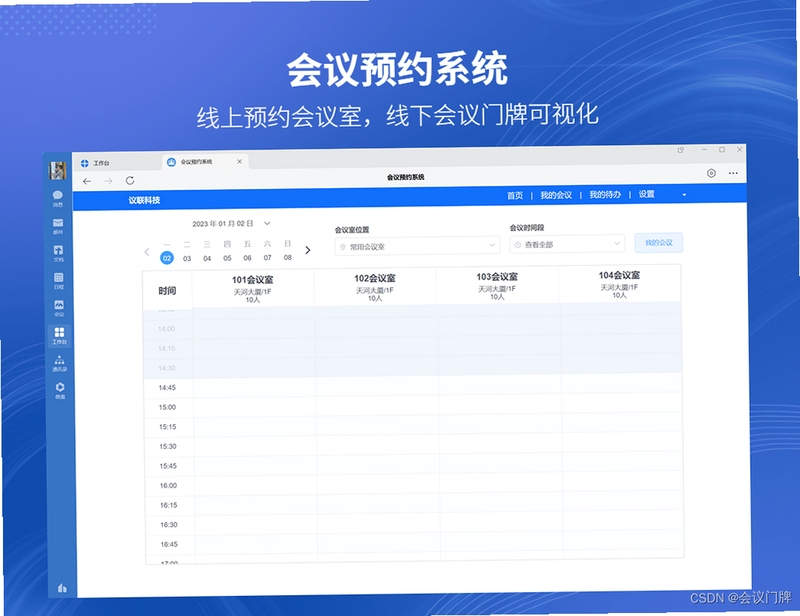Select the 工作台 workbench sidebar icon
Image resolution: width=800 pixels, height=616 pixels.
[59, 336]
